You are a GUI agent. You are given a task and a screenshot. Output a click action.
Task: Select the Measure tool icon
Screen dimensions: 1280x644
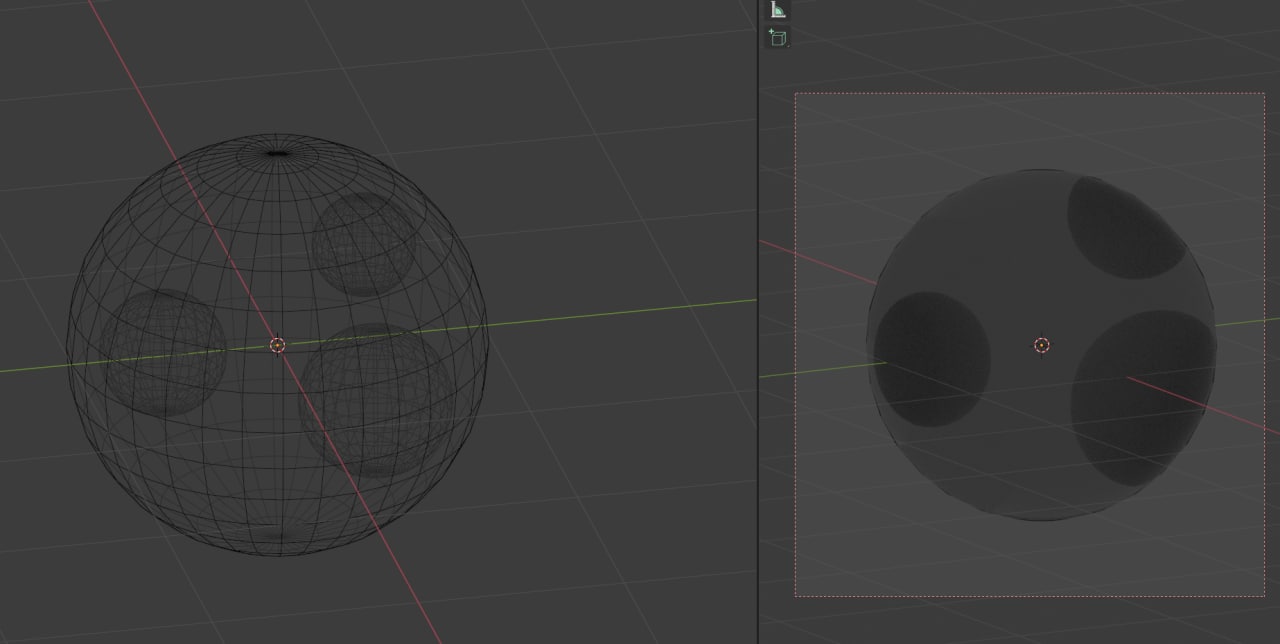click(x=778, y=10)
